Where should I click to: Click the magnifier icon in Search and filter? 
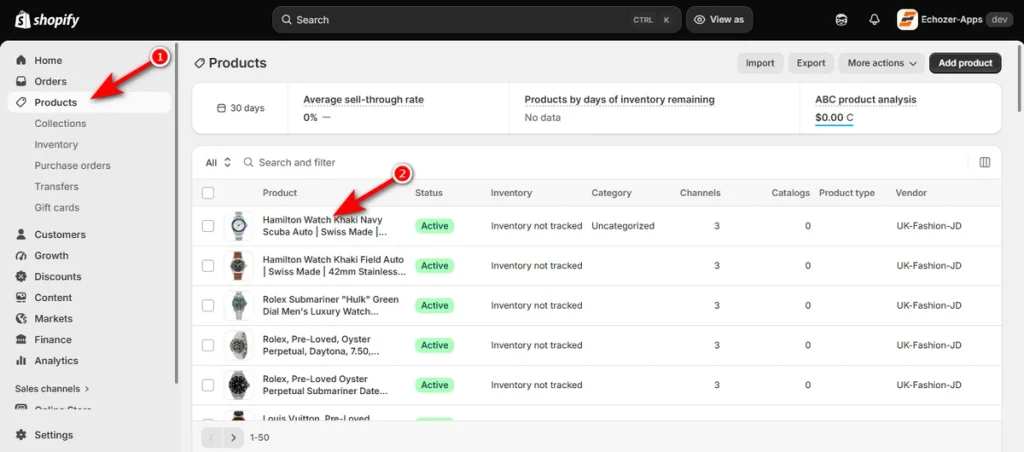[x=248, y=162]
